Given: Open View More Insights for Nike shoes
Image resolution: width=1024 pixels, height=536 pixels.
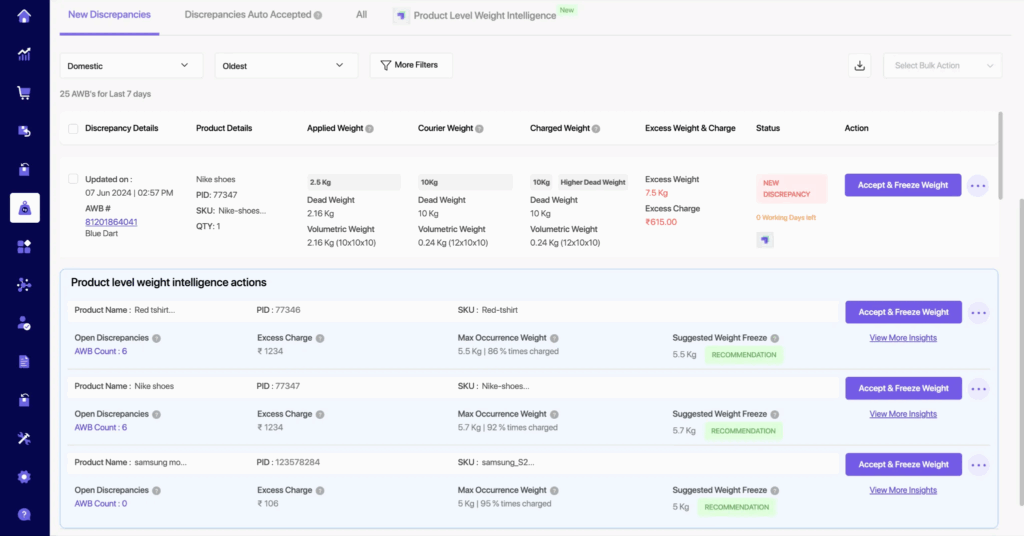Looking at the screenshot, I should point(903,414).
